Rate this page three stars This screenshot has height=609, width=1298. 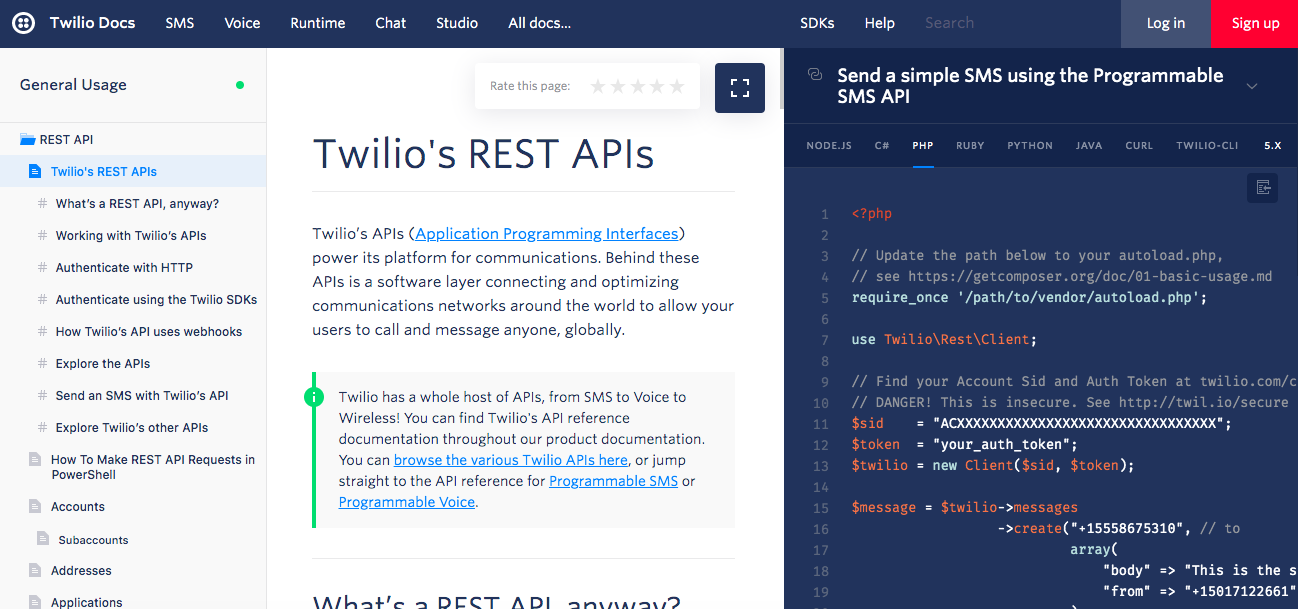637,86
